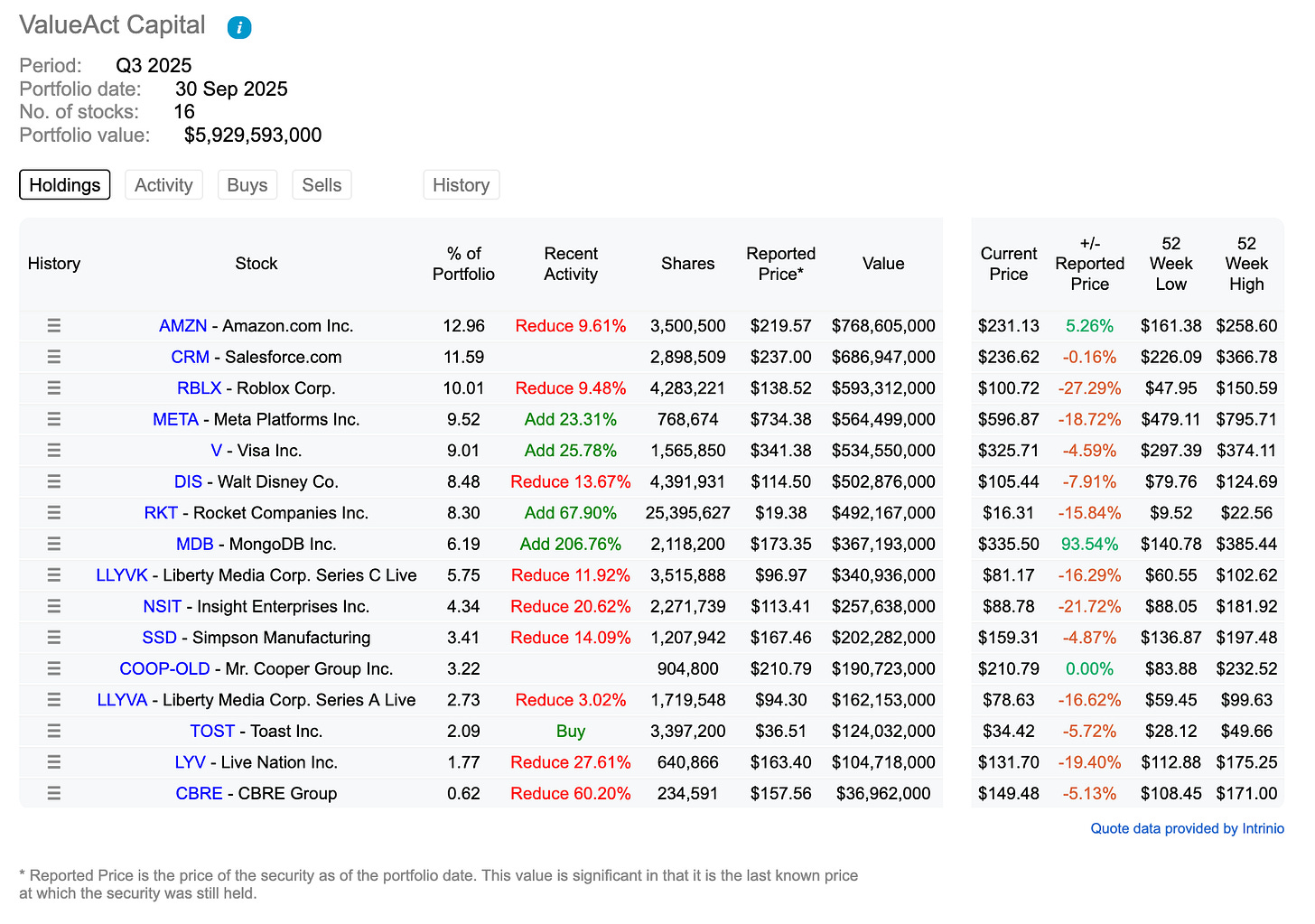The width and height of the screenshot is (1315, 924).
Task: Open the NSIT ticker link
Action: click(163, 606)
